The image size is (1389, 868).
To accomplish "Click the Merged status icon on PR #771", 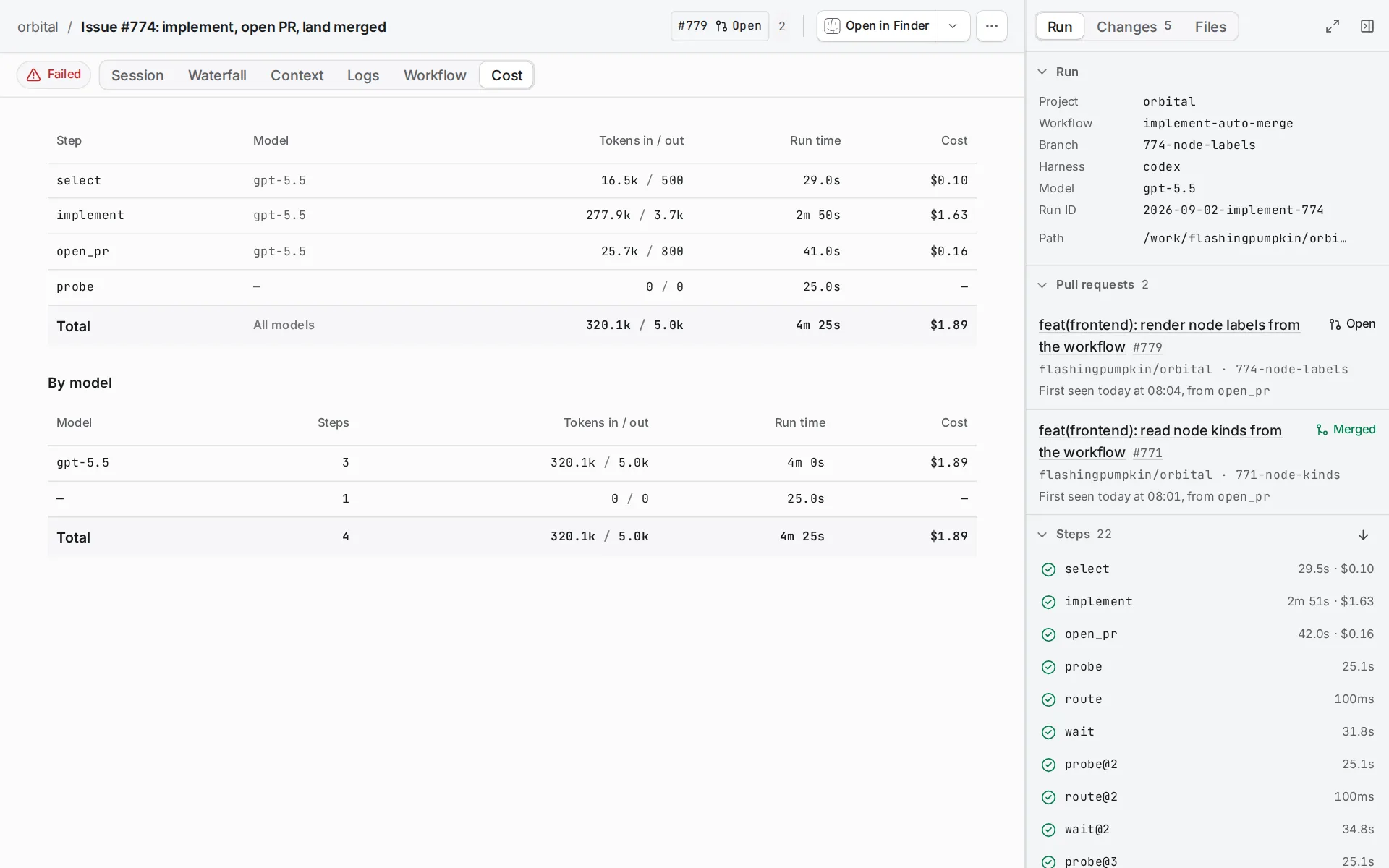I will (x=1322, y=430).
